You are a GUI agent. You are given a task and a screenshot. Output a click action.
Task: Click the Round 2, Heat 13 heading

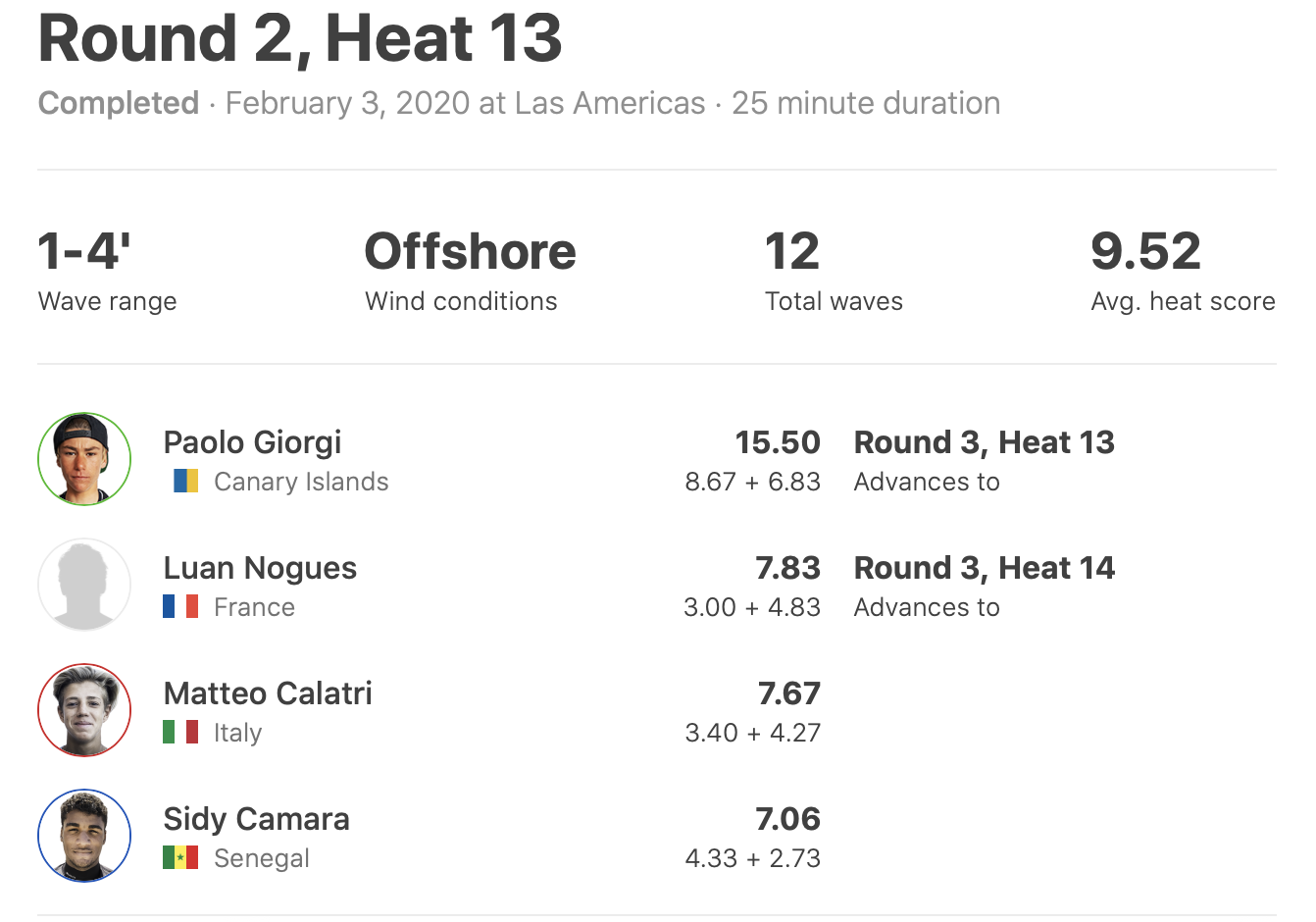pyautogui.click(x=300, y=39)
